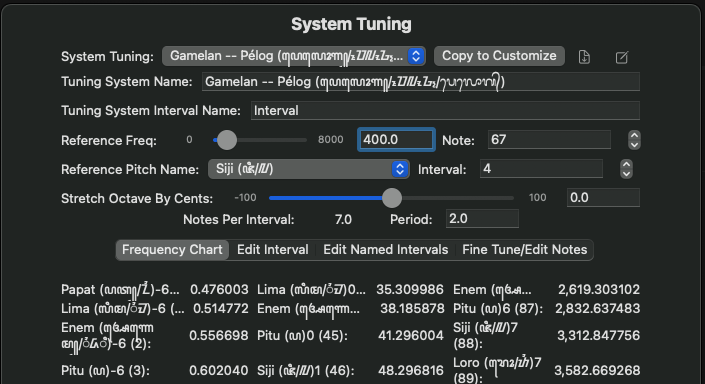Click the Interval field showing 4

point(541,169)
